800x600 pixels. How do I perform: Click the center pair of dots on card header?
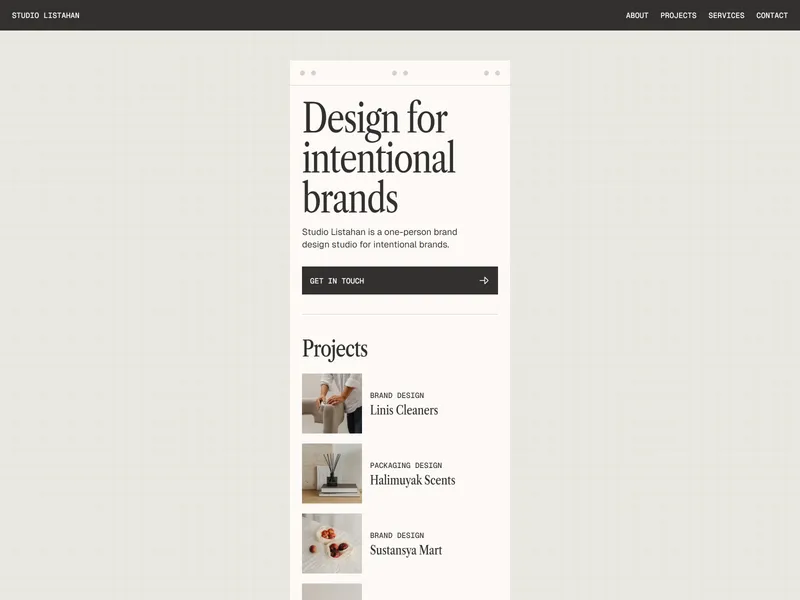pyautogui.click(x=400, y=73)
